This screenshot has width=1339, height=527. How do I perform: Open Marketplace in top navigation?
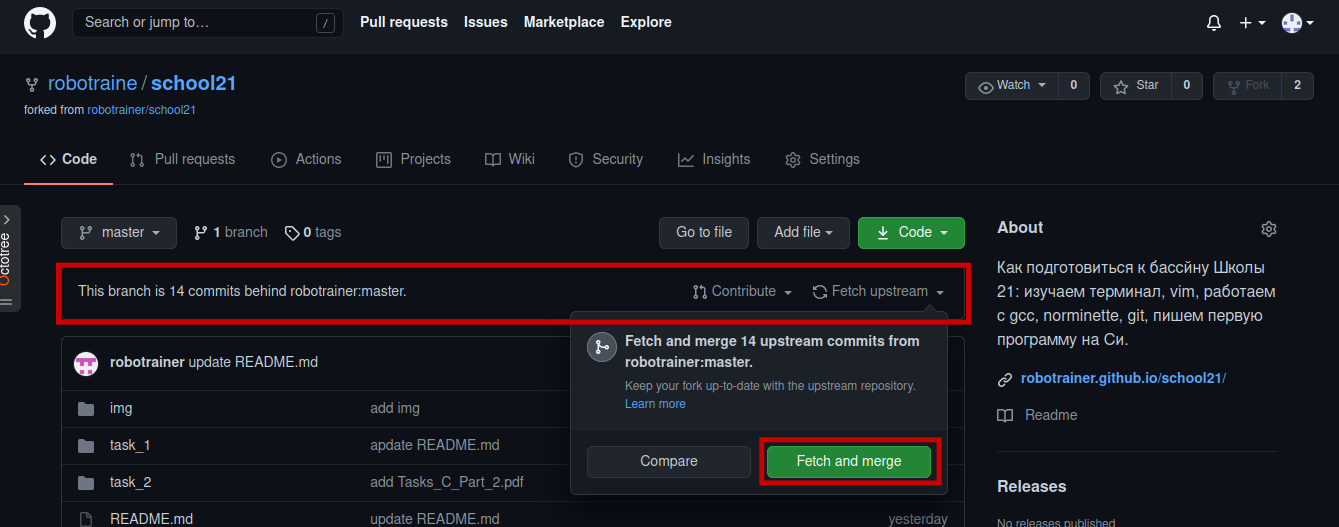coord(564,22)
